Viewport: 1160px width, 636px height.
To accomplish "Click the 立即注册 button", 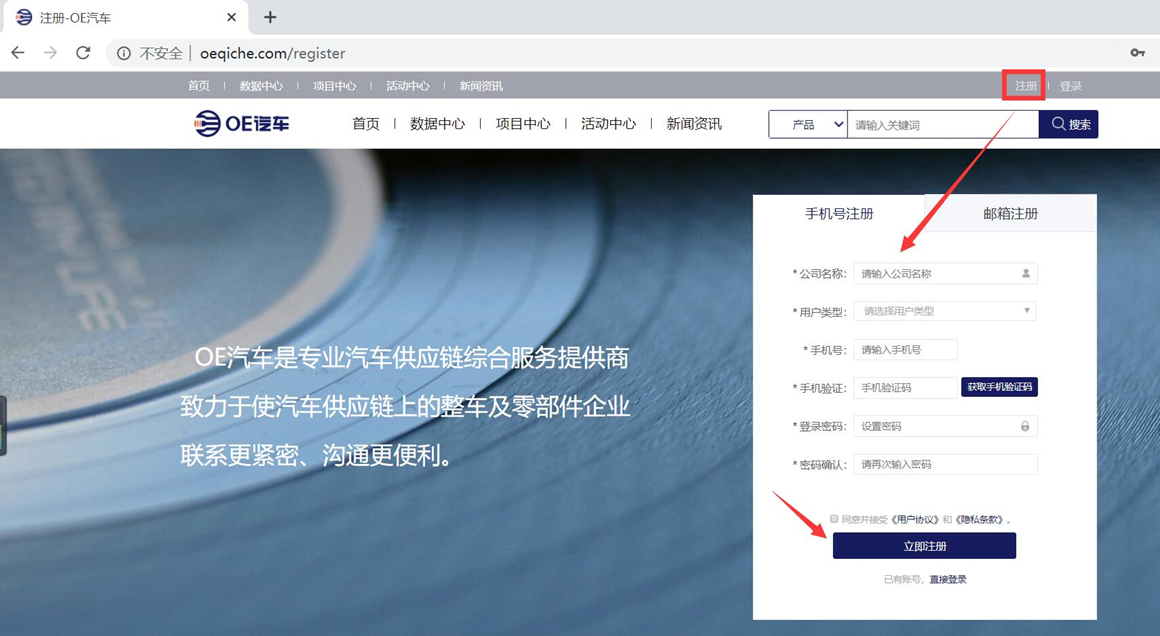I will click(924, 546).
